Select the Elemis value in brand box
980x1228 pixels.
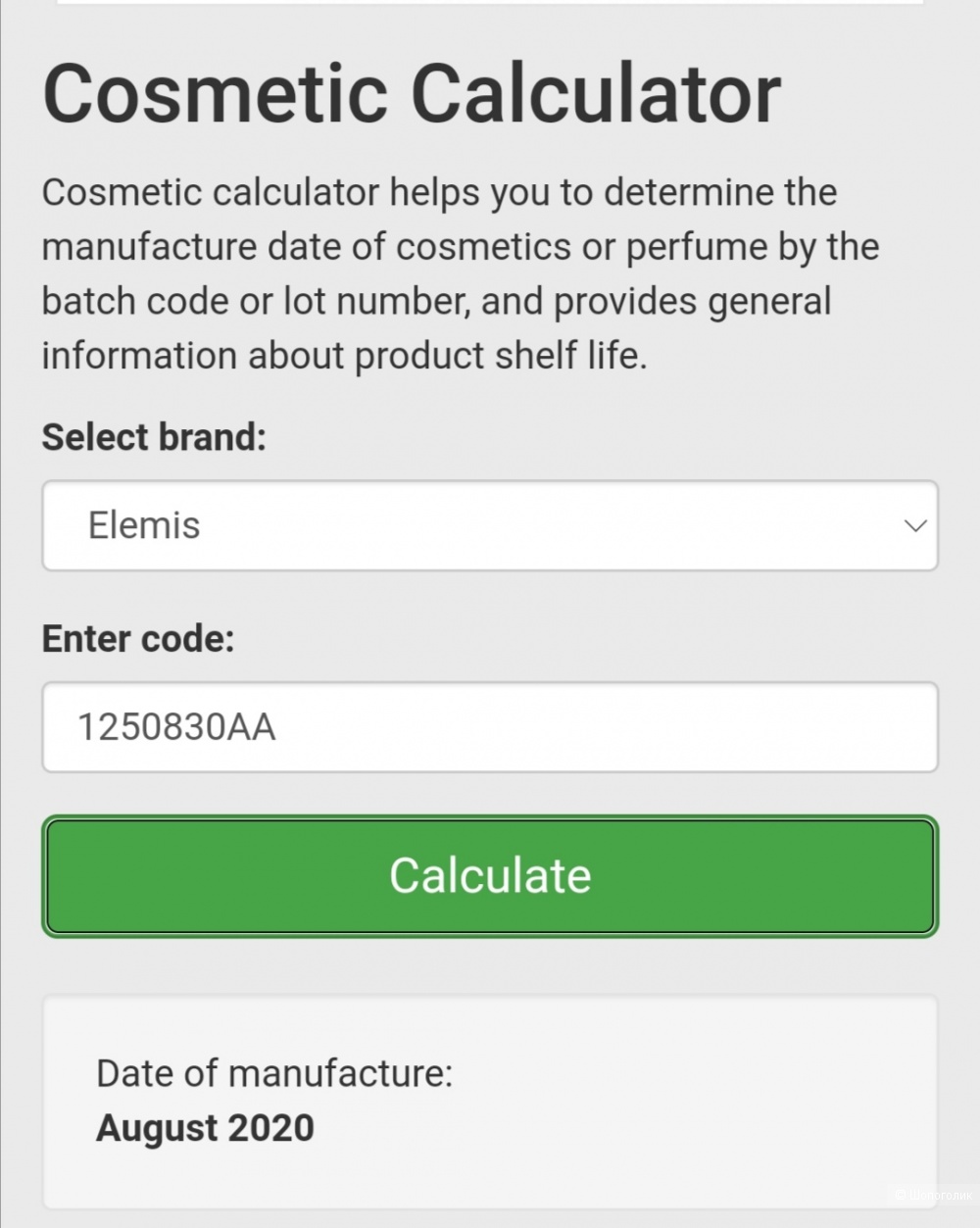point(144,525)
